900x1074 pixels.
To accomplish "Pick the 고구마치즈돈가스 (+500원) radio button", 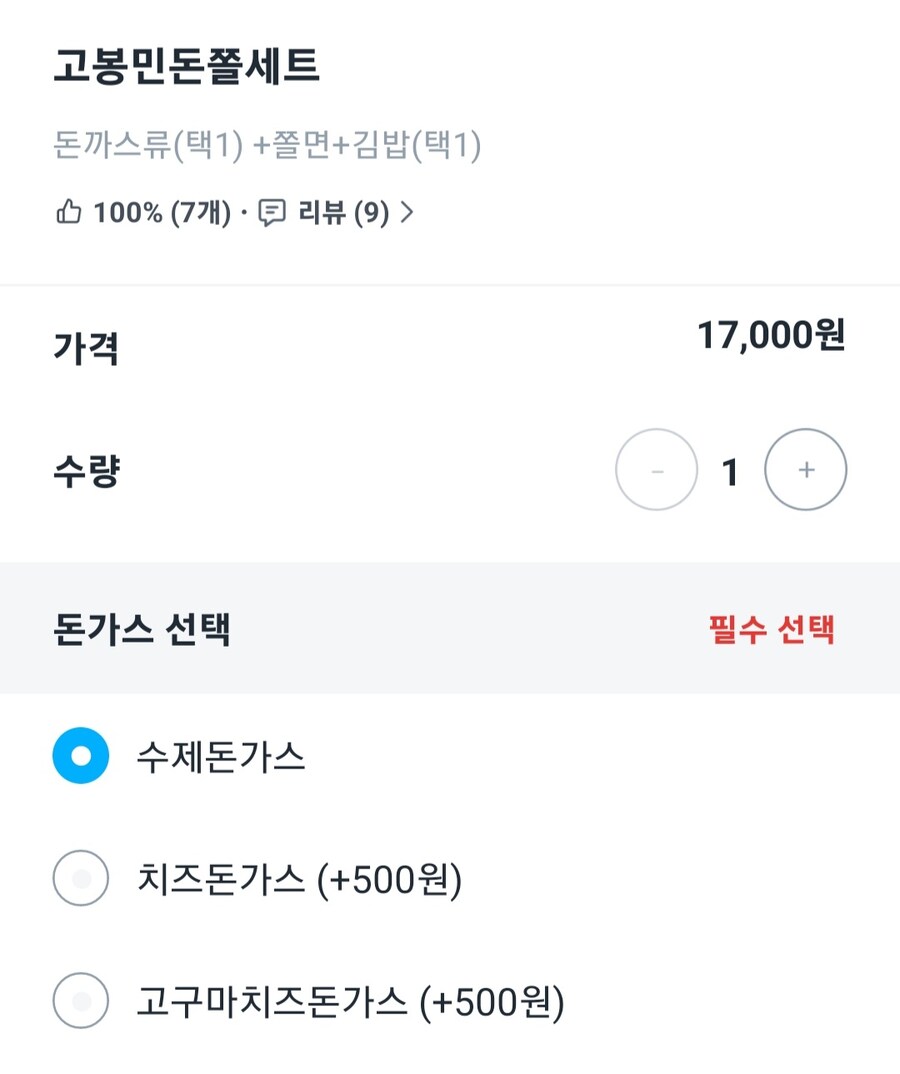I will pos(80,1000).
